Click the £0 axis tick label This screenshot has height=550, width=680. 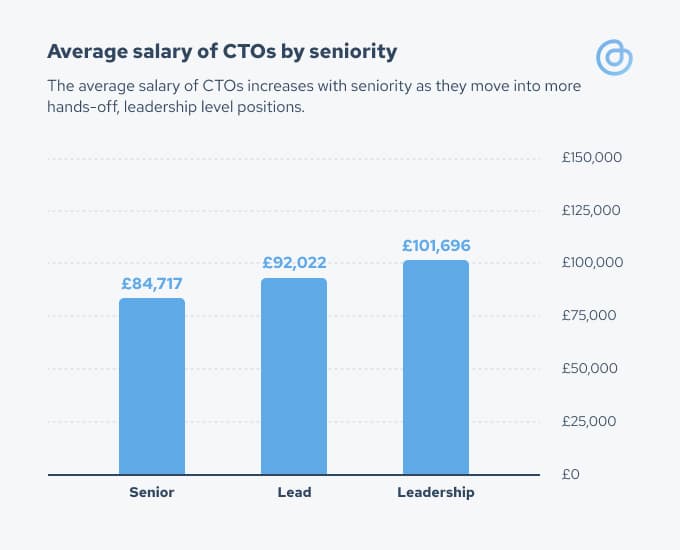click(571, 474)
